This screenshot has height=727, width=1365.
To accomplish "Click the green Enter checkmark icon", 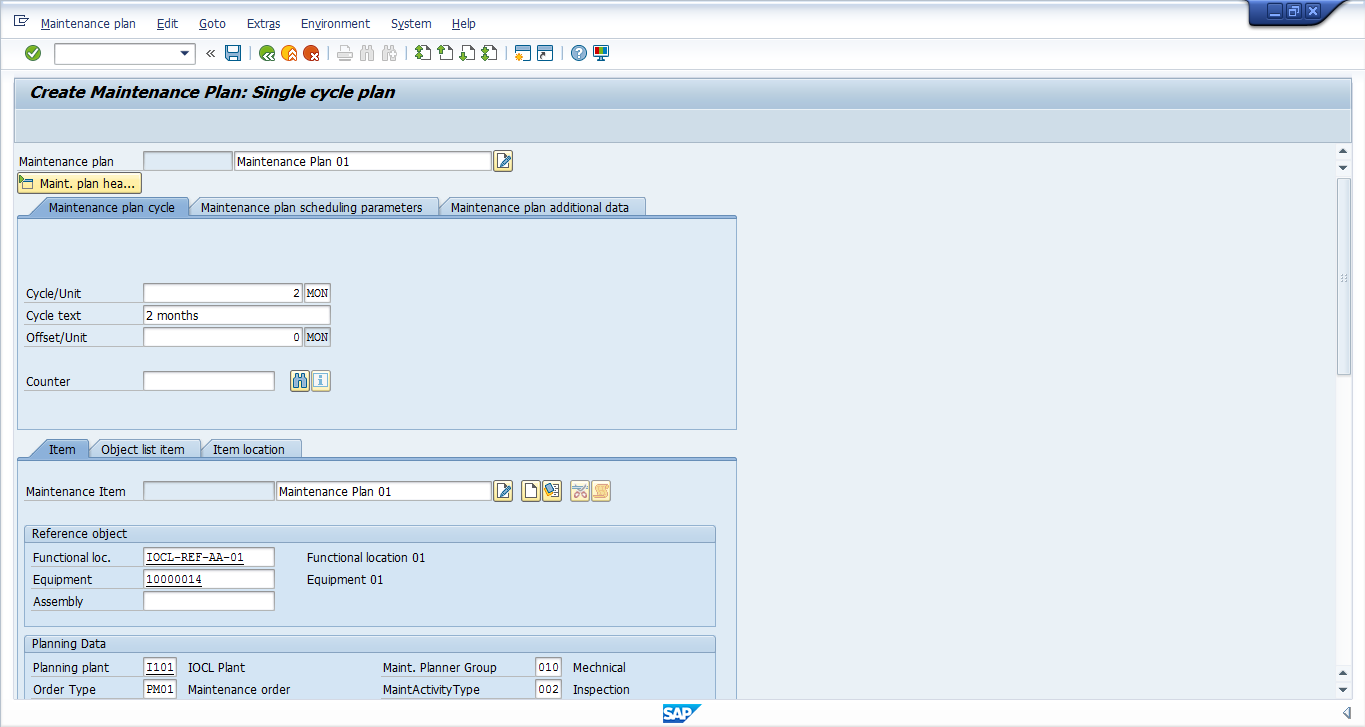I will pyautogui.click(x=33, y=53).
